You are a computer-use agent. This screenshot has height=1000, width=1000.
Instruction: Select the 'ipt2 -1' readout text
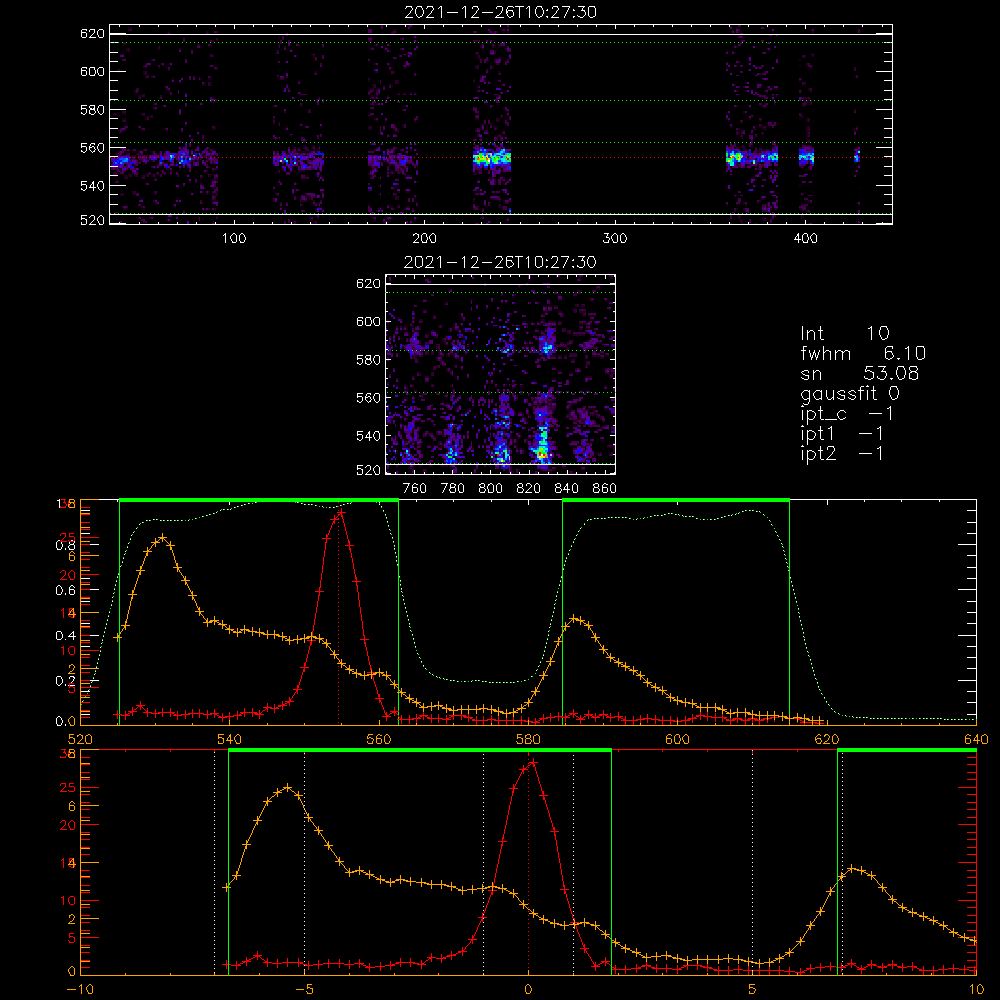[x=842, y=453]
